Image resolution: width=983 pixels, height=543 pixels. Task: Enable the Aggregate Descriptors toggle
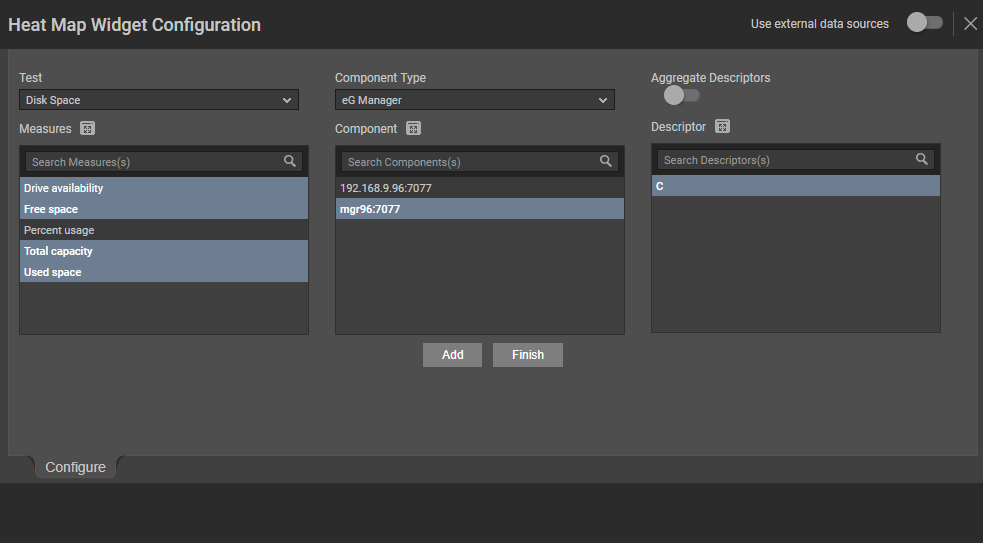click(x=681, y=95)
